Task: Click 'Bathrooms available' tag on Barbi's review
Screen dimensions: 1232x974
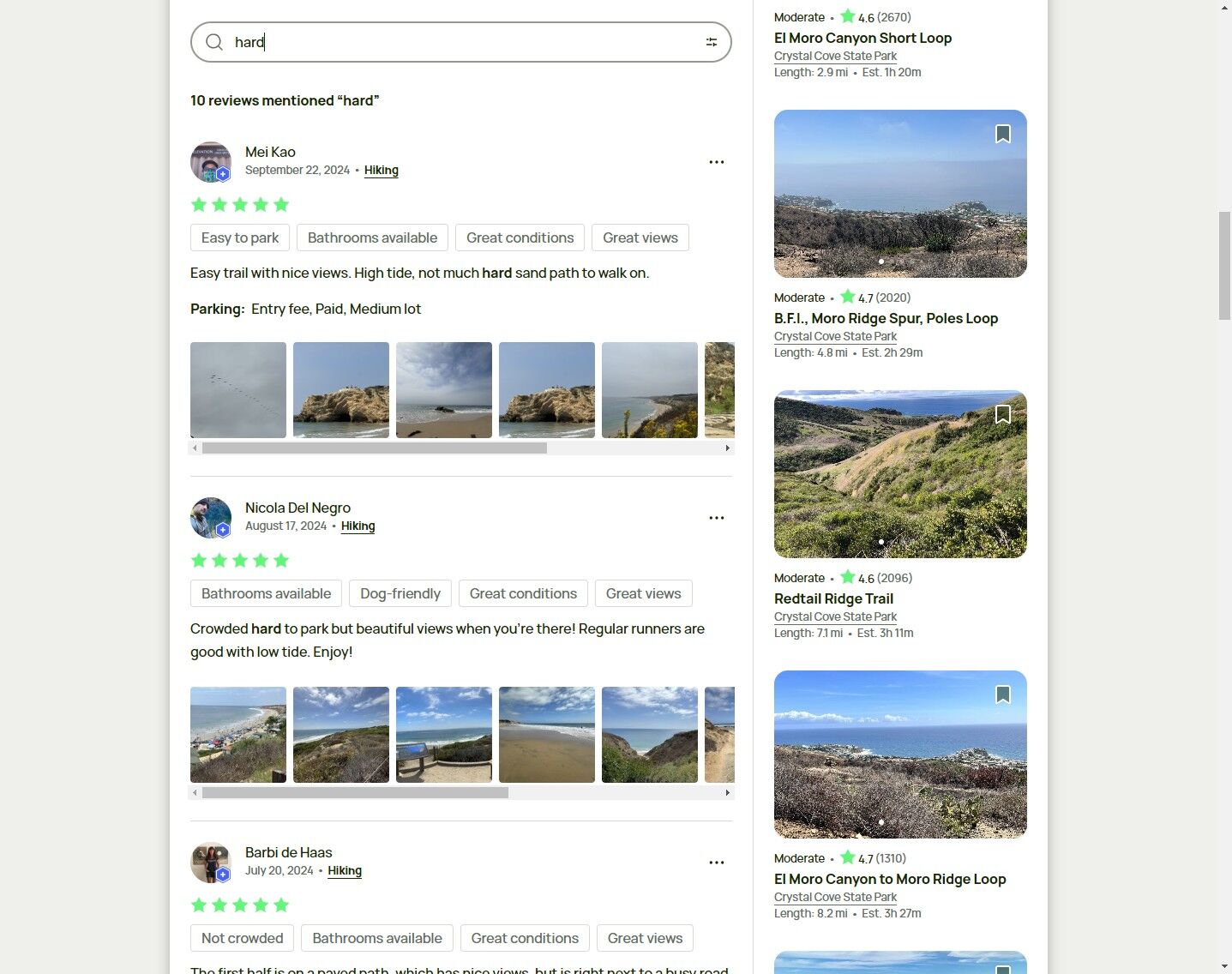Action: [377, 938]
